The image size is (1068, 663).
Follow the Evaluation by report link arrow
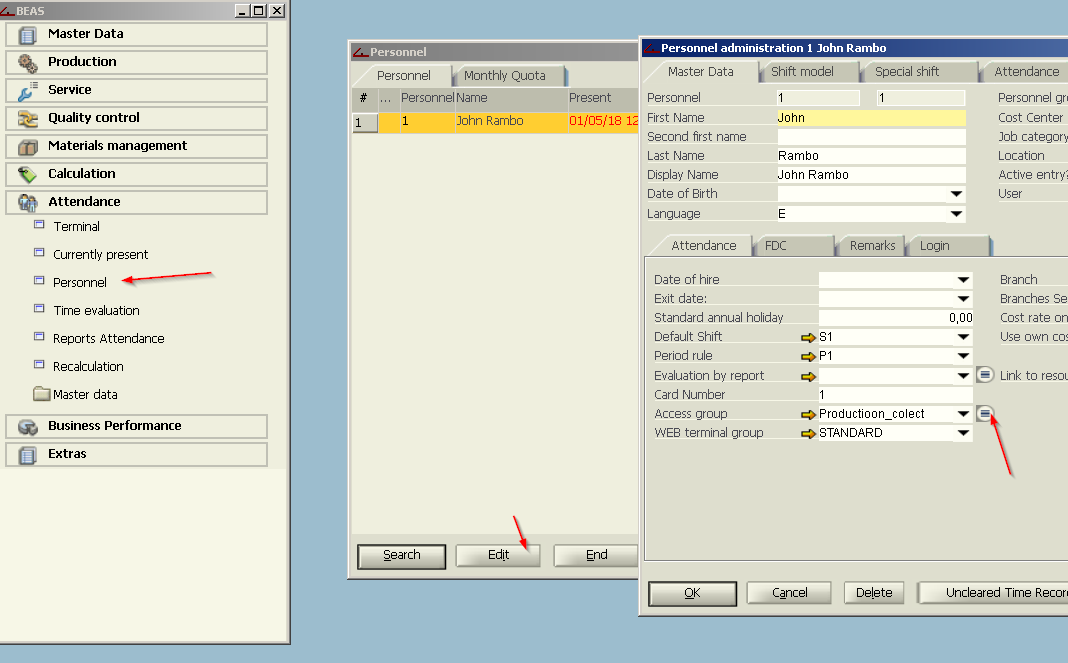pos(808,376)
